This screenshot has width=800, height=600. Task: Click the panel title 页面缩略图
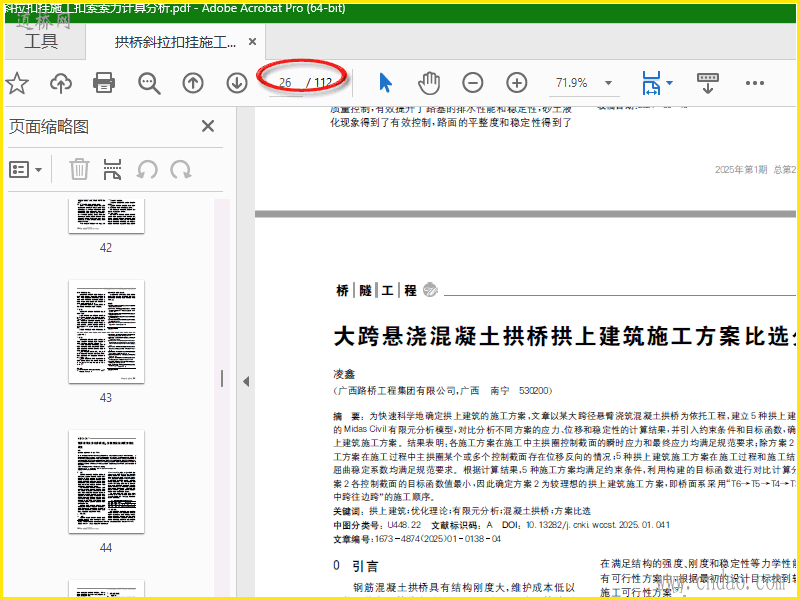click(49, 127)
